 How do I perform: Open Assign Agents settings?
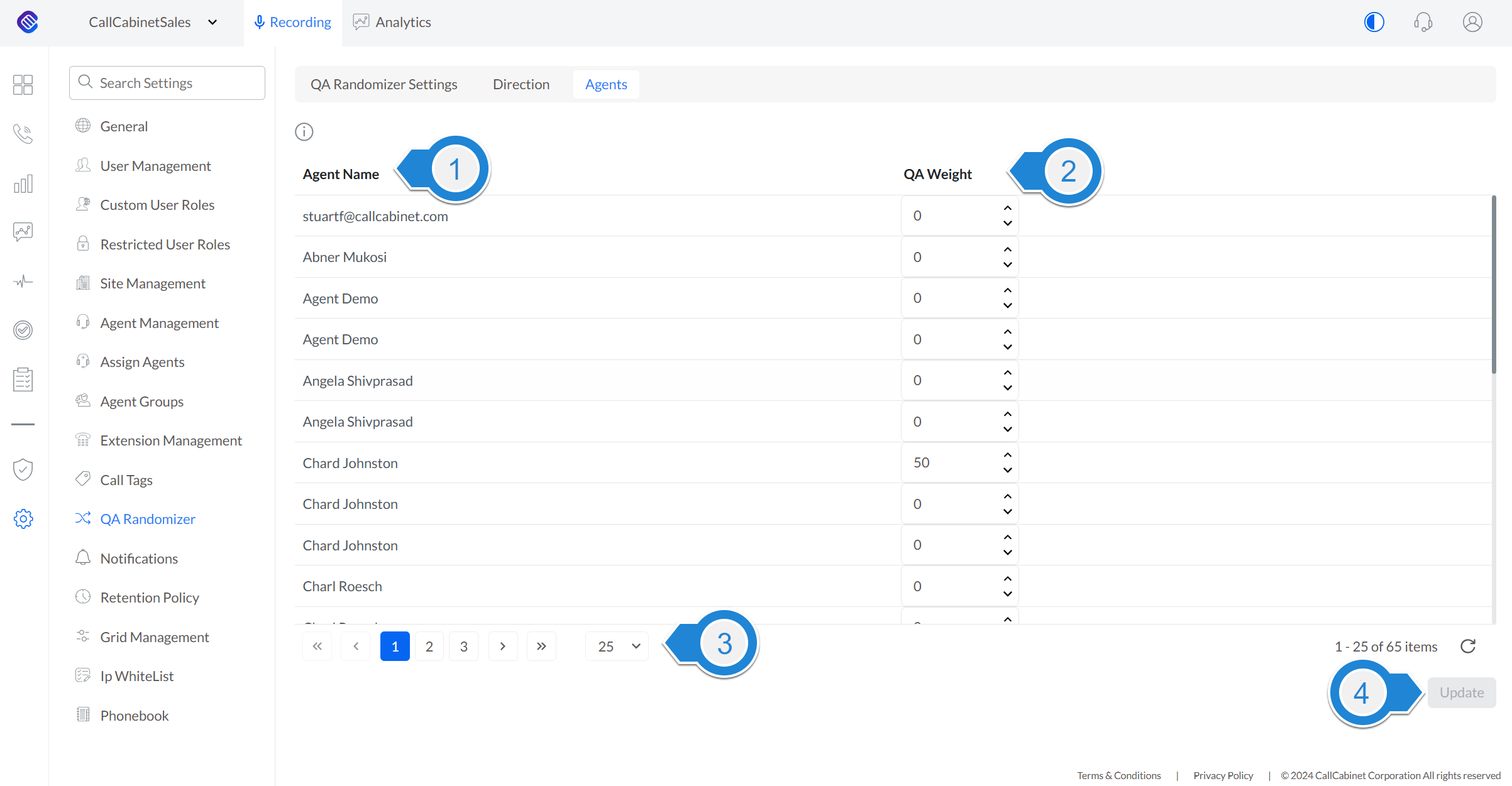[x=142, y=362]
